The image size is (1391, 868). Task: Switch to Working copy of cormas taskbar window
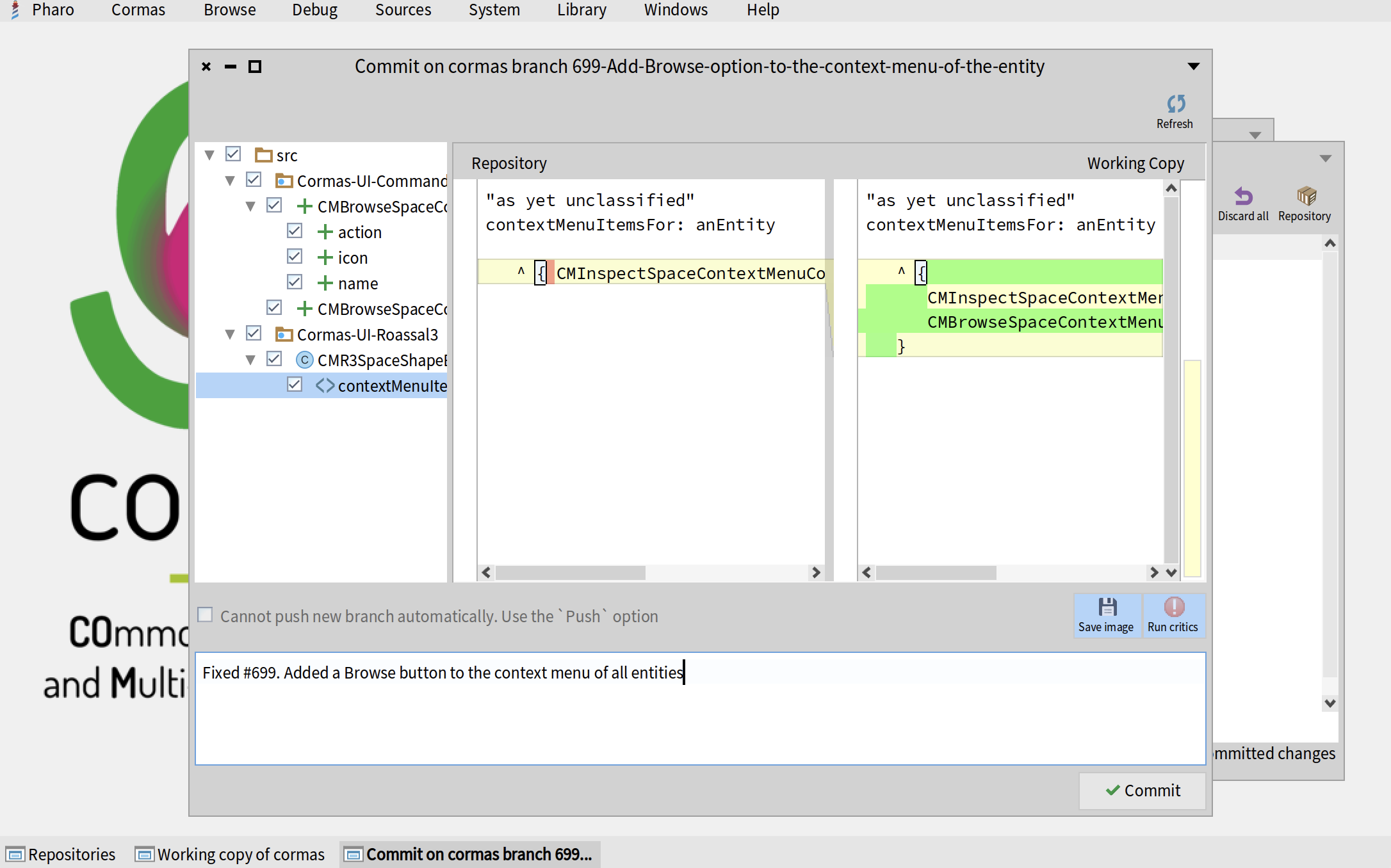231,855
